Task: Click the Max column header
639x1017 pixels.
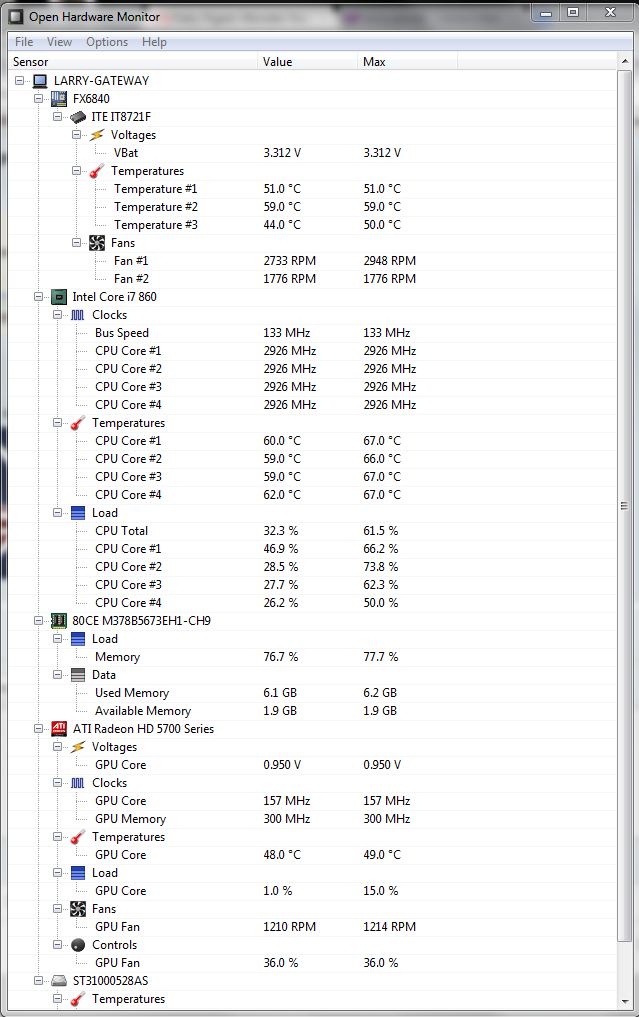Action: tap(375, 62)
